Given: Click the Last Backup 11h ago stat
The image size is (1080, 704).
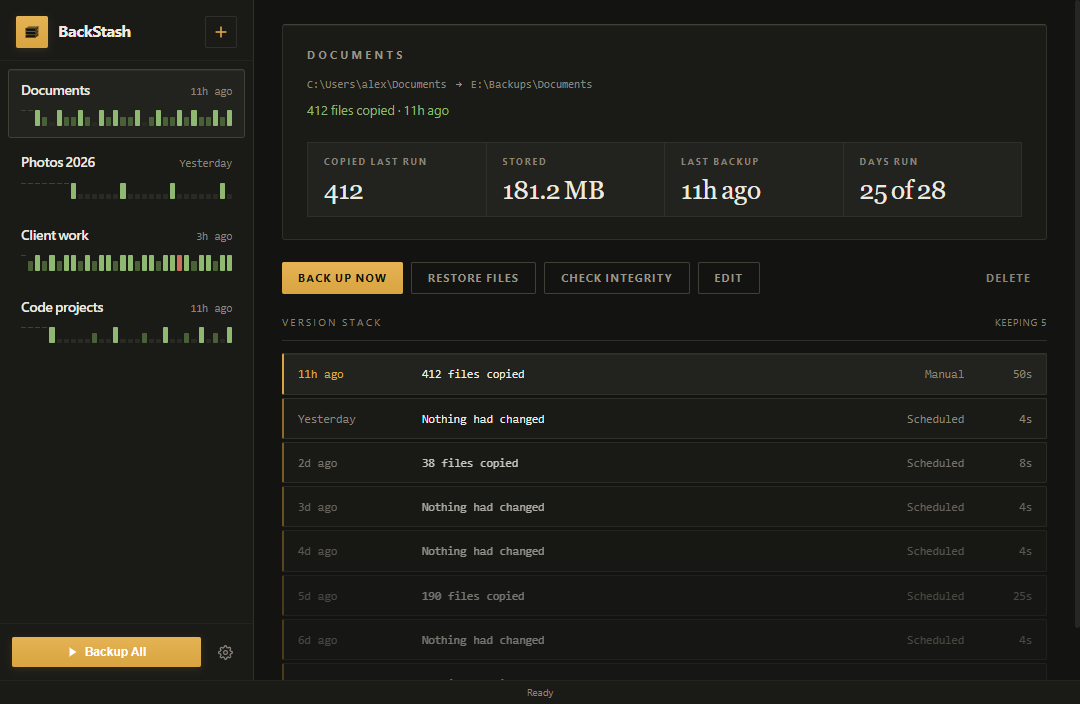Looking at the screenshot, I should pos(754,180).
